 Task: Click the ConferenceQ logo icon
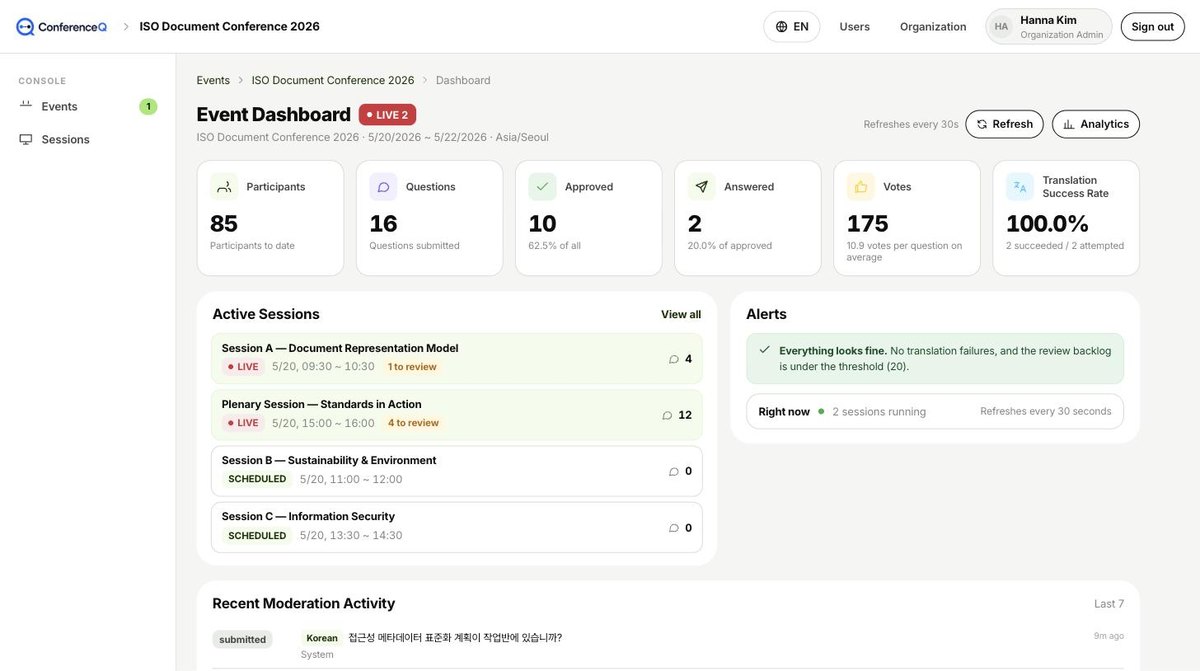[25, 27]
